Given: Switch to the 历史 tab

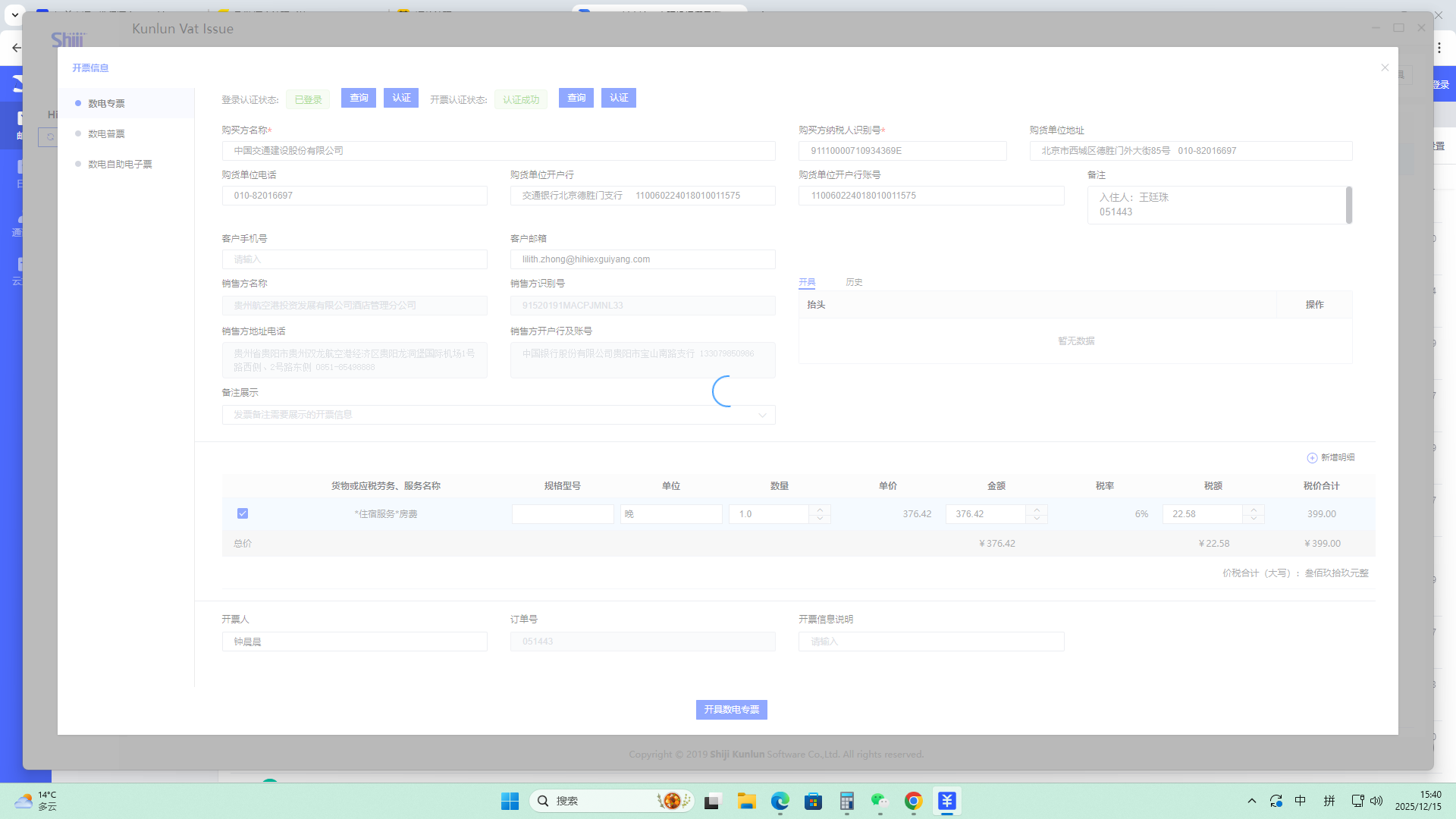Looking at the screenshot, I should click(854, 282).
